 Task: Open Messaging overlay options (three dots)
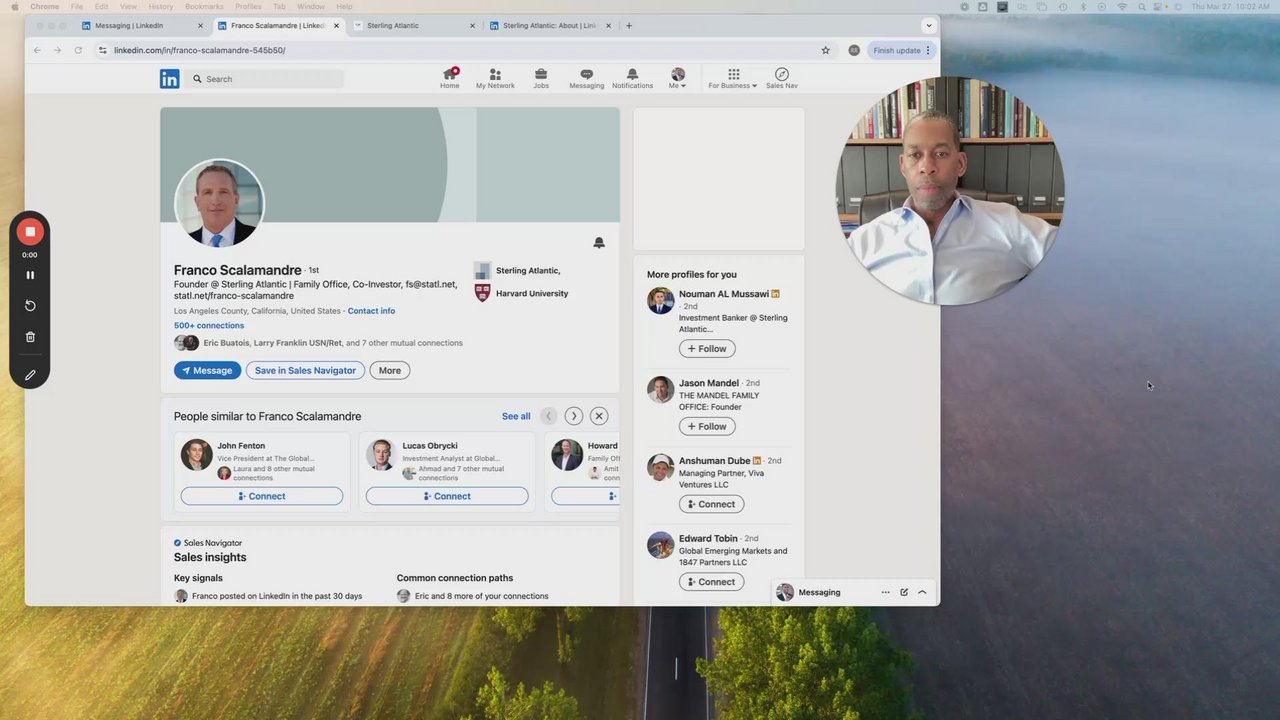click(885, 593)
